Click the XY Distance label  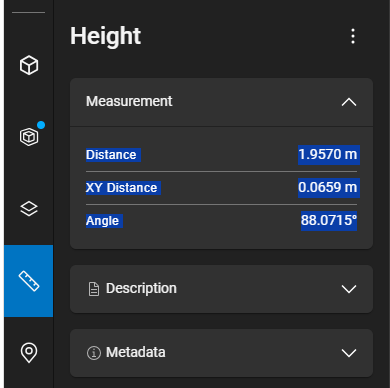(122, 188)
